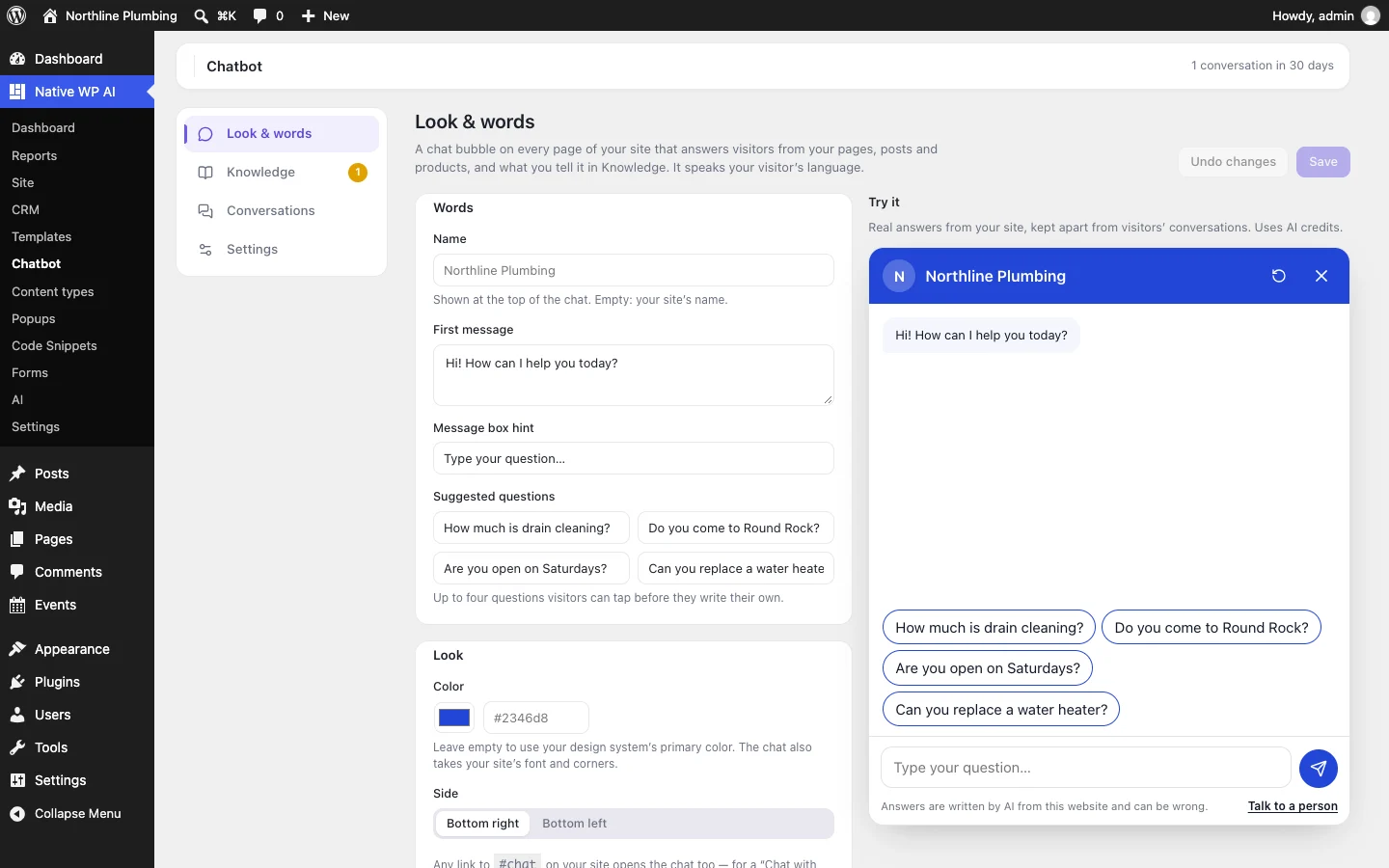Collapse the admin sidebar menu
The height and width of the screenshot is (868, 1389).
click(x=77, y=813)
